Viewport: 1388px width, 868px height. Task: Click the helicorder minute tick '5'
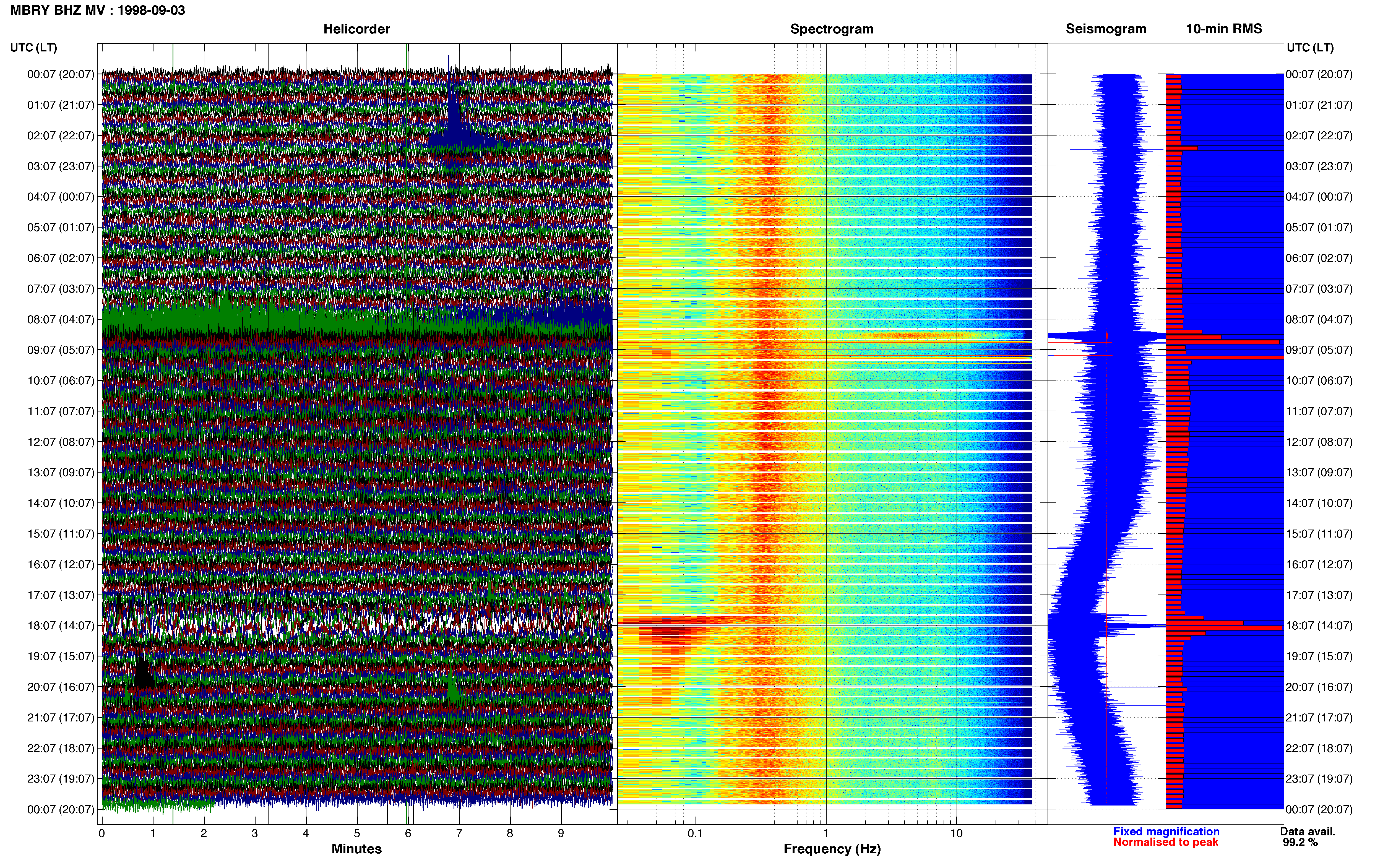(x=357, y=833)
